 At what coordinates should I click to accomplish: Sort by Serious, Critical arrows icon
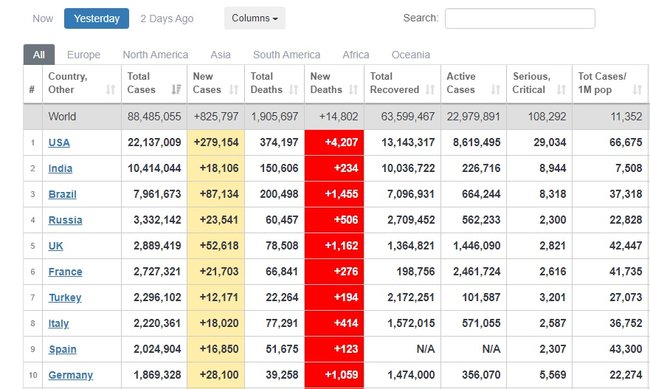click(x=561, y=90)
